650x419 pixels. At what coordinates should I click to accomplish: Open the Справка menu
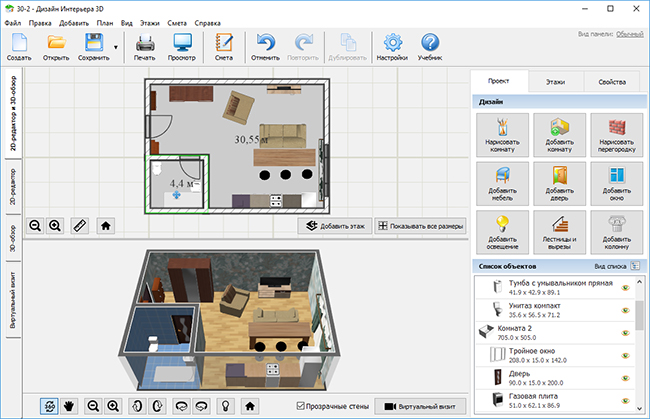click(x=208, y=23)
